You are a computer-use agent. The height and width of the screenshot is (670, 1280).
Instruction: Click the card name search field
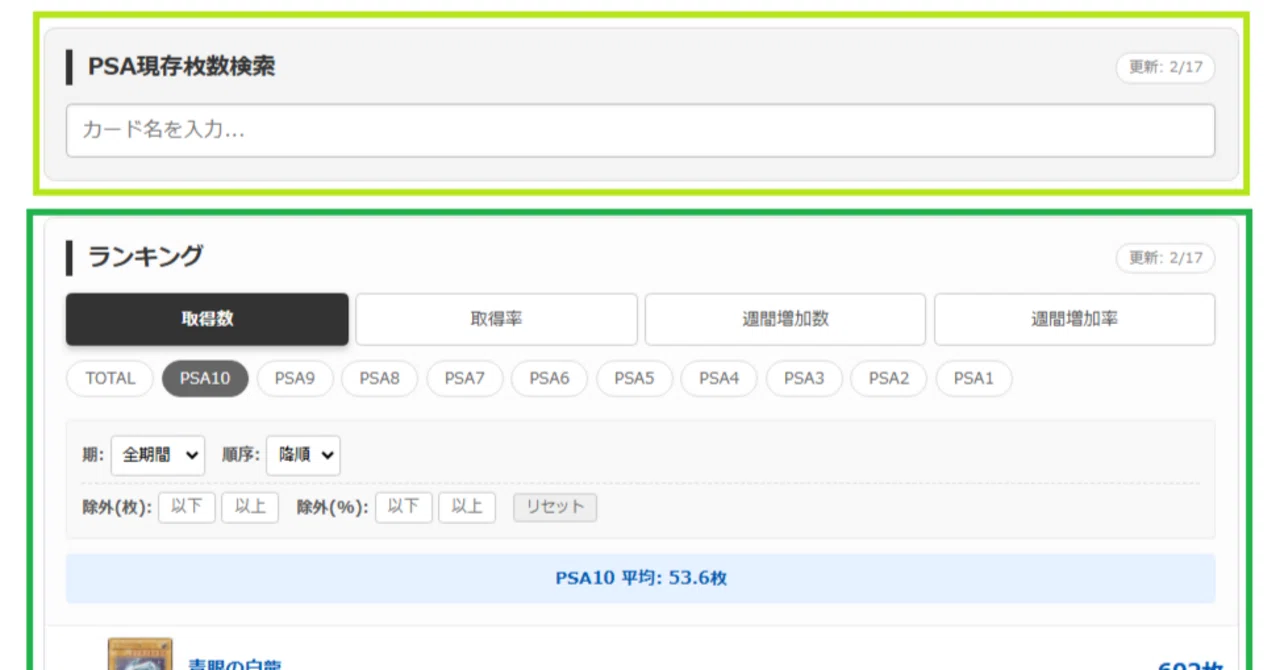click(640, 131)
